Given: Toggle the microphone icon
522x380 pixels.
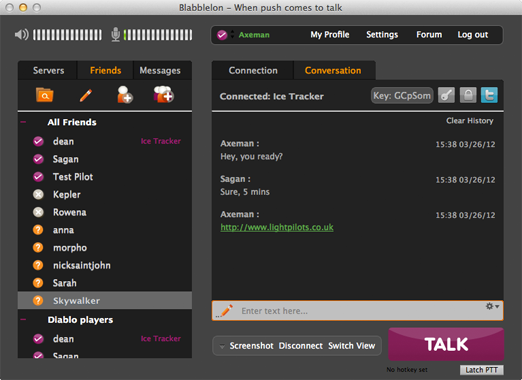Looking at the screenshot, I should tap(115, 35).
